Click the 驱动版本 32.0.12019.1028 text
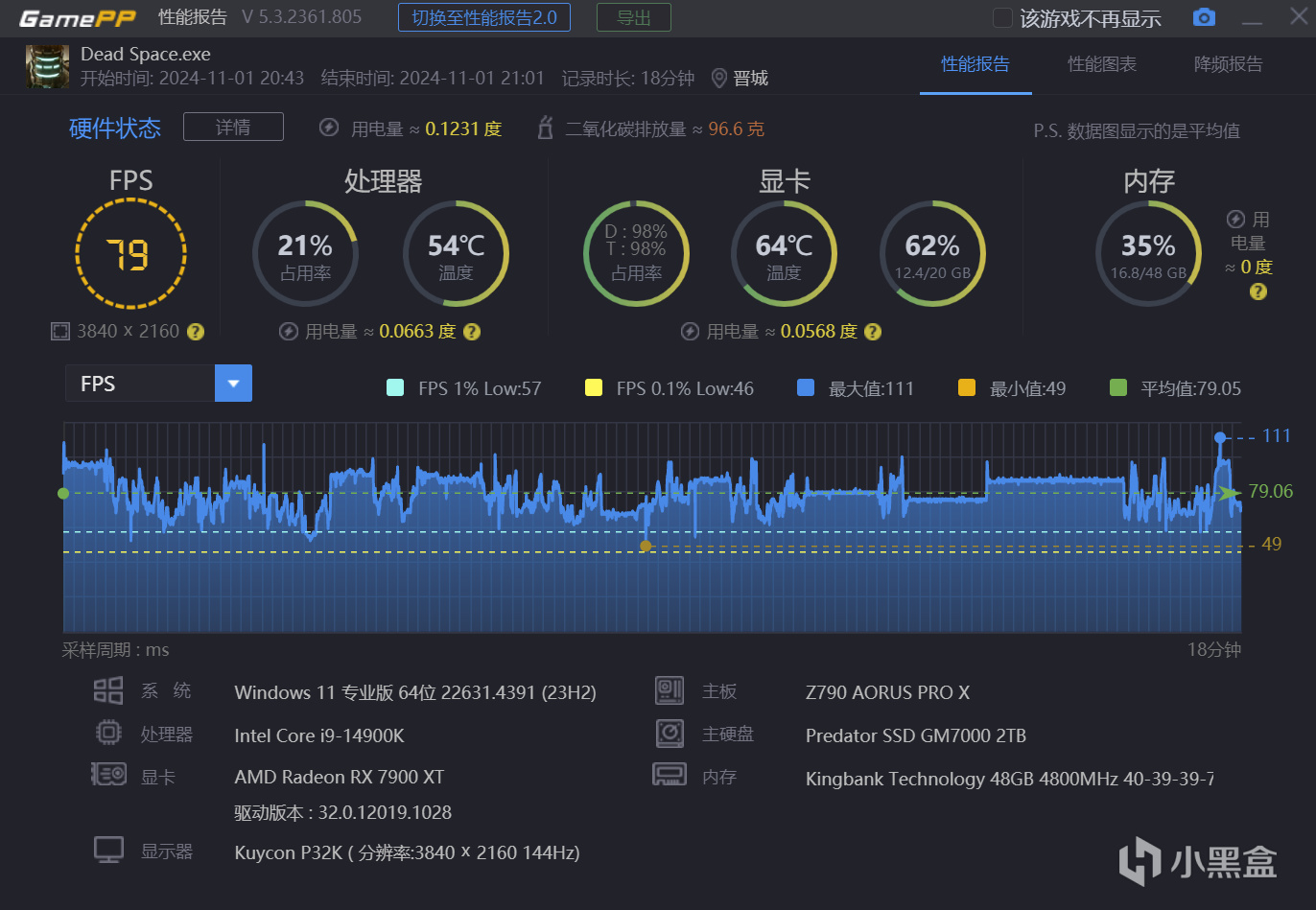This screenshot has width=1316, height=910. pyautogui.click(x=343, y=812)
